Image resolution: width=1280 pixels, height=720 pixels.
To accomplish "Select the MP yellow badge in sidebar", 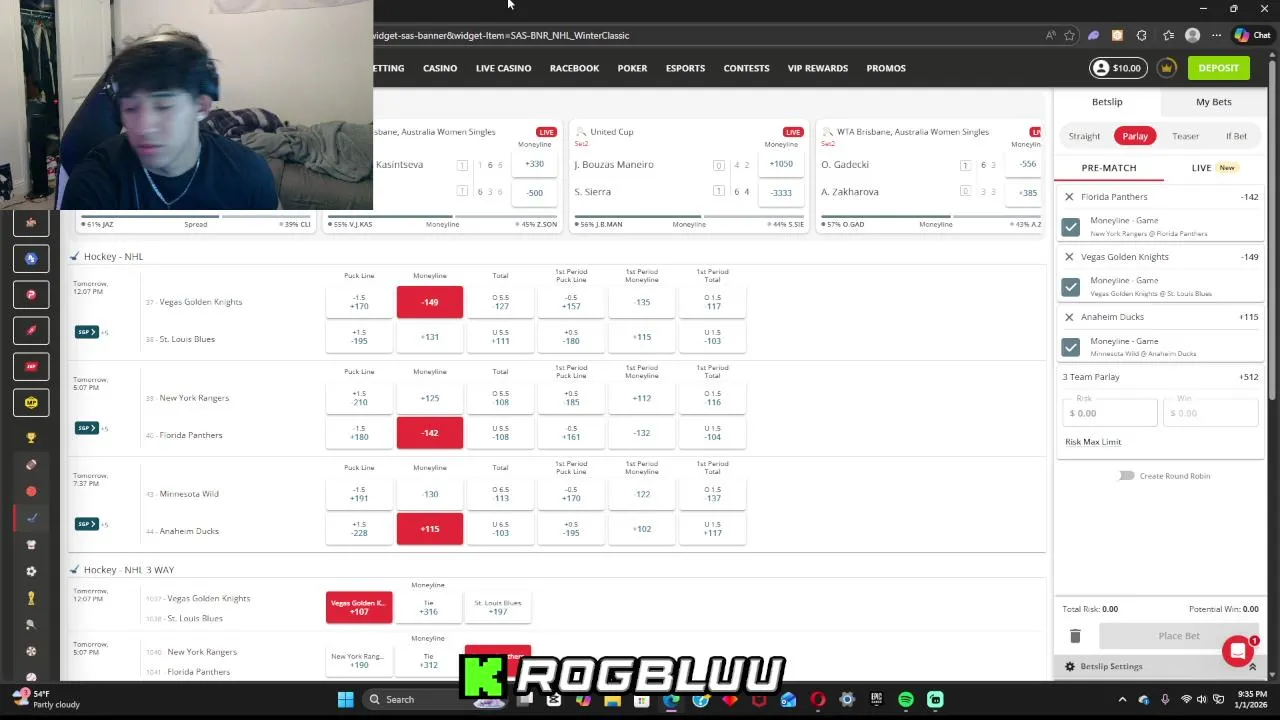I will (x=31, y=402).
